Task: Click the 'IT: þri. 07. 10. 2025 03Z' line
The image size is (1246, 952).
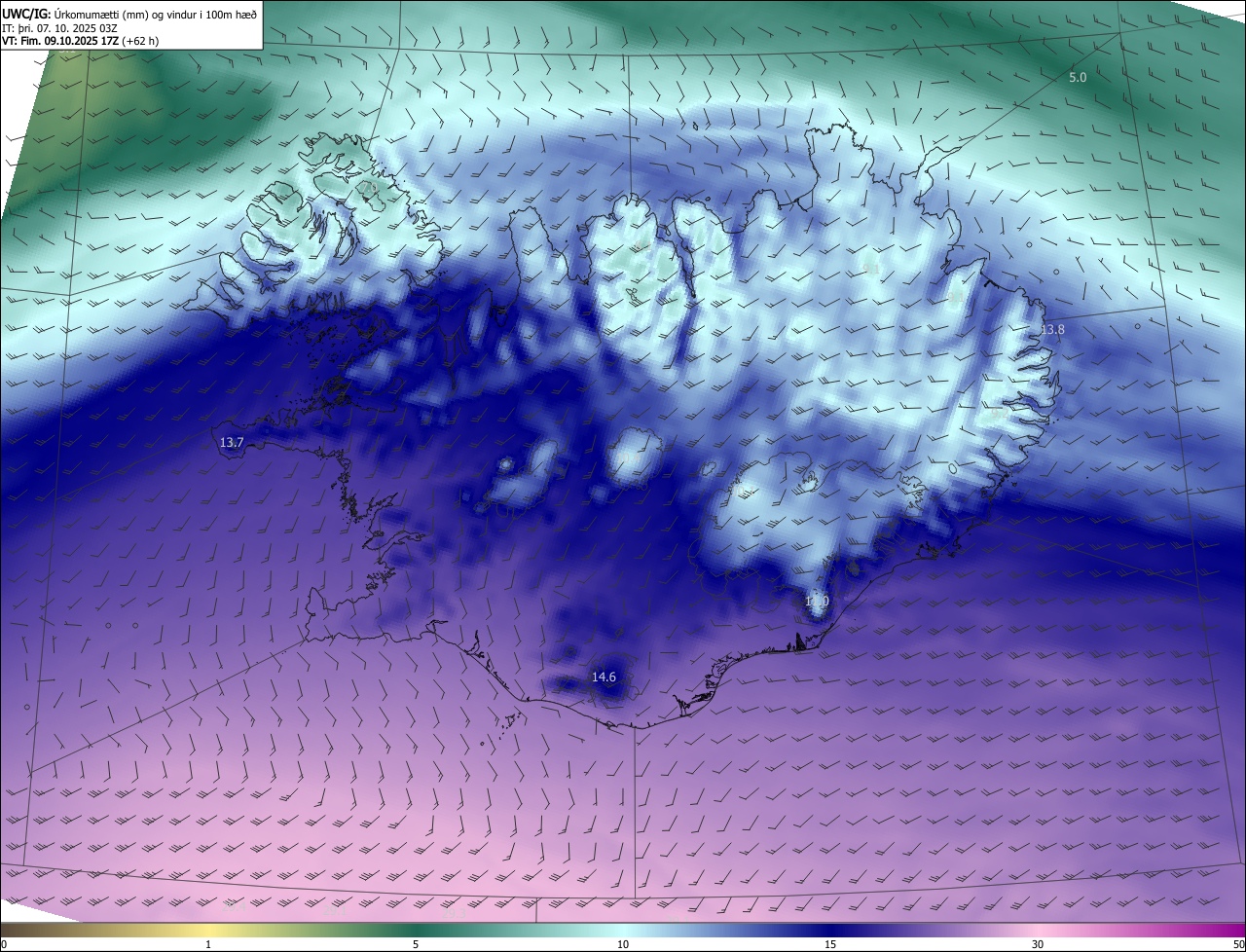Action: (59, 28)
